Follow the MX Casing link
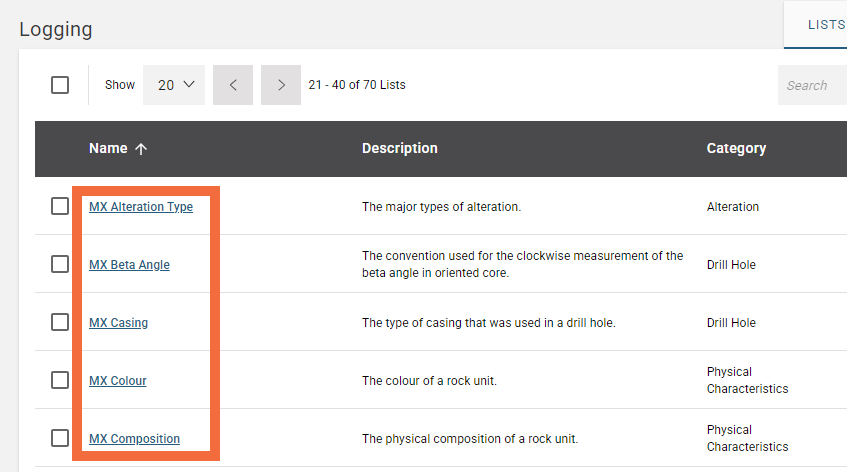Screen dimensions: 847x472 [118, 323]
